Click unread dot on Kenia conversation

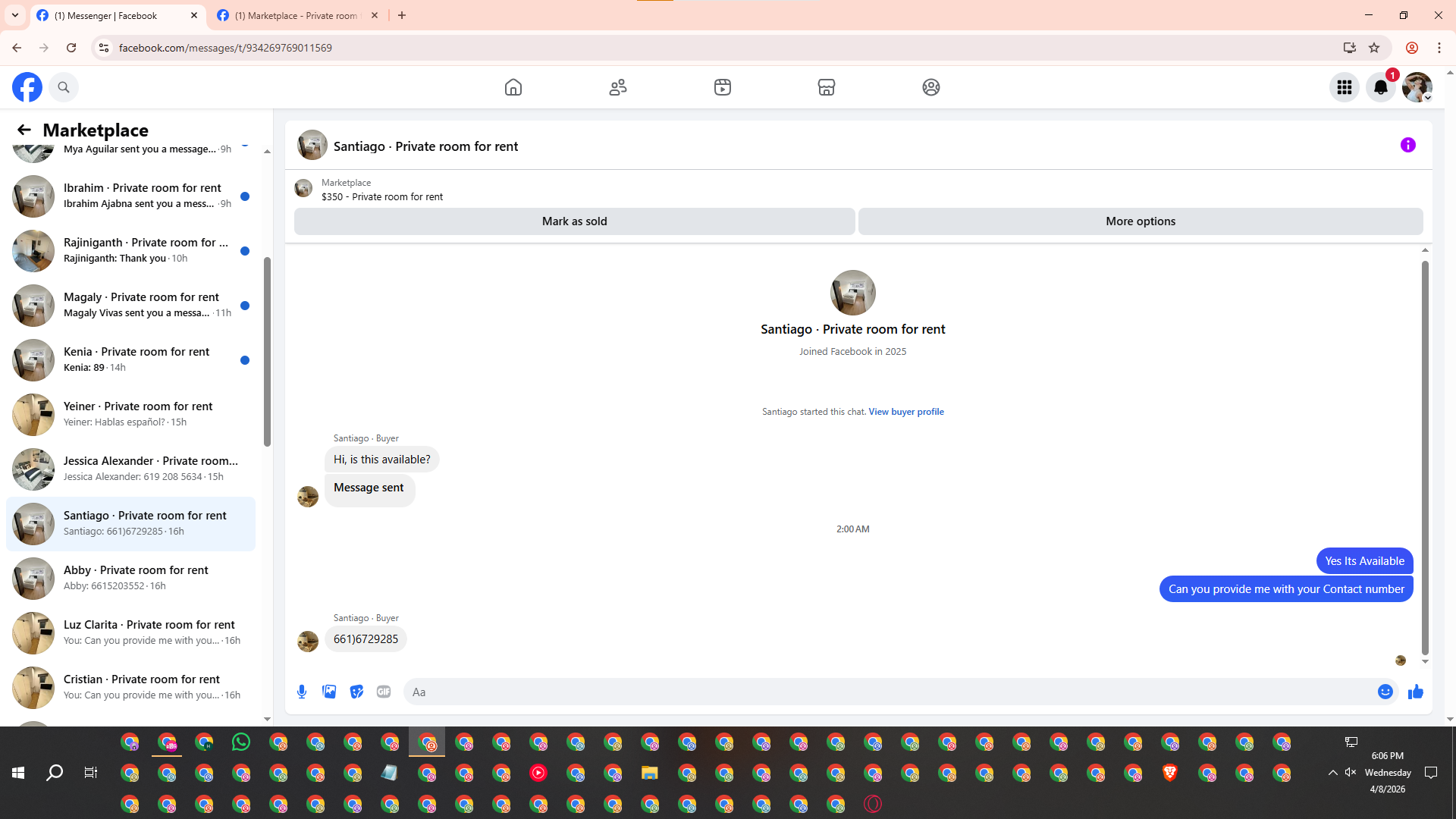point(245,360)
